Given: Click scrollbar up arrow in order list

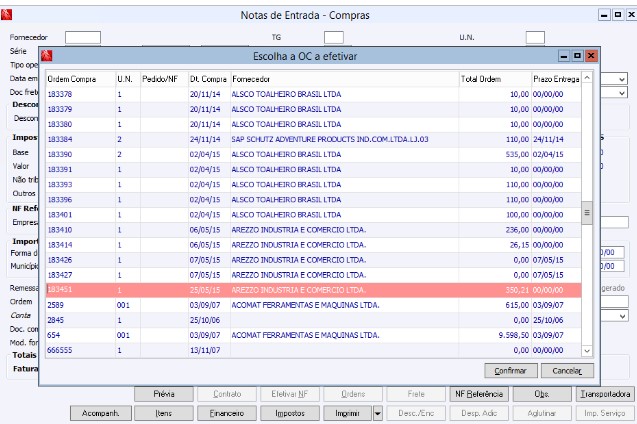Looking at the screenshot, I should pos(587,78).
